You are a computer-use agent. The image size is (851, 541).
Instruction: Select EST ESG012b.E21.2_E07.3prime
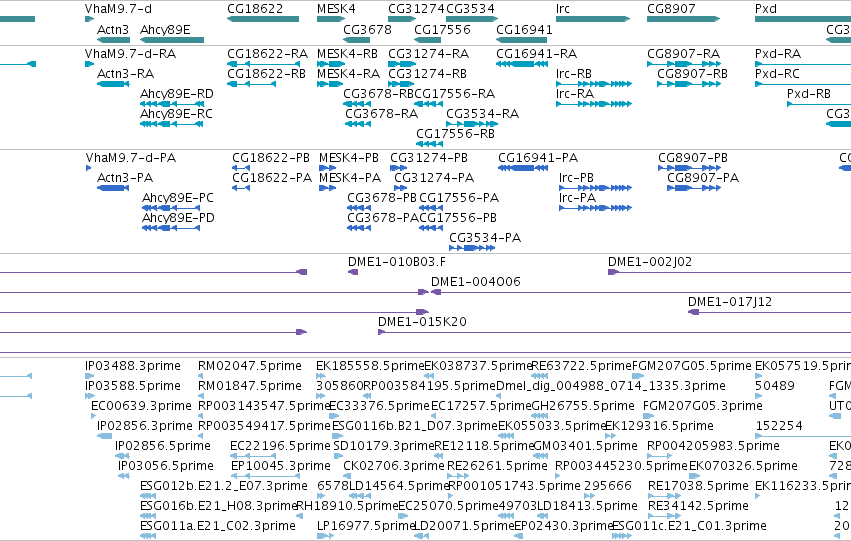[x=148, y=497]
